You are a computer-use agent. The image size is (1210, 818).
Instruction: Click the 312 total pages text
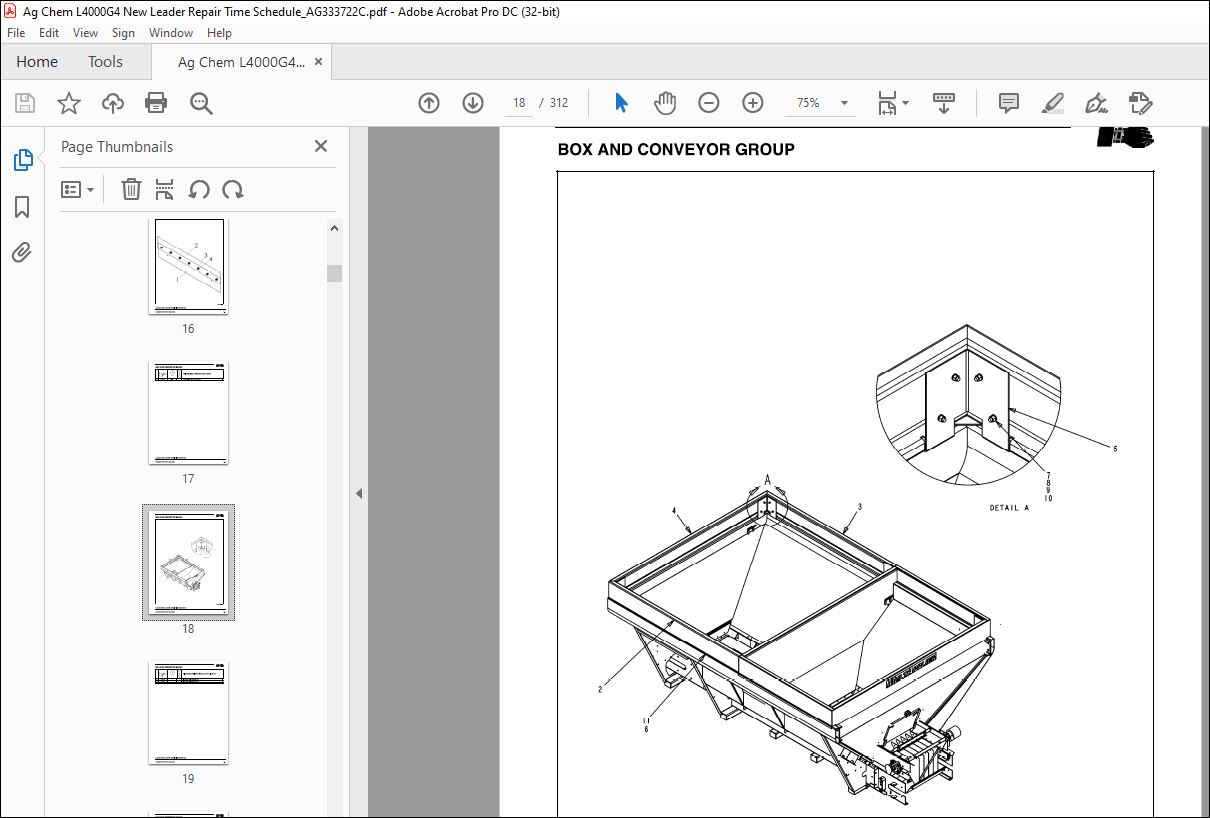[559, 103]
